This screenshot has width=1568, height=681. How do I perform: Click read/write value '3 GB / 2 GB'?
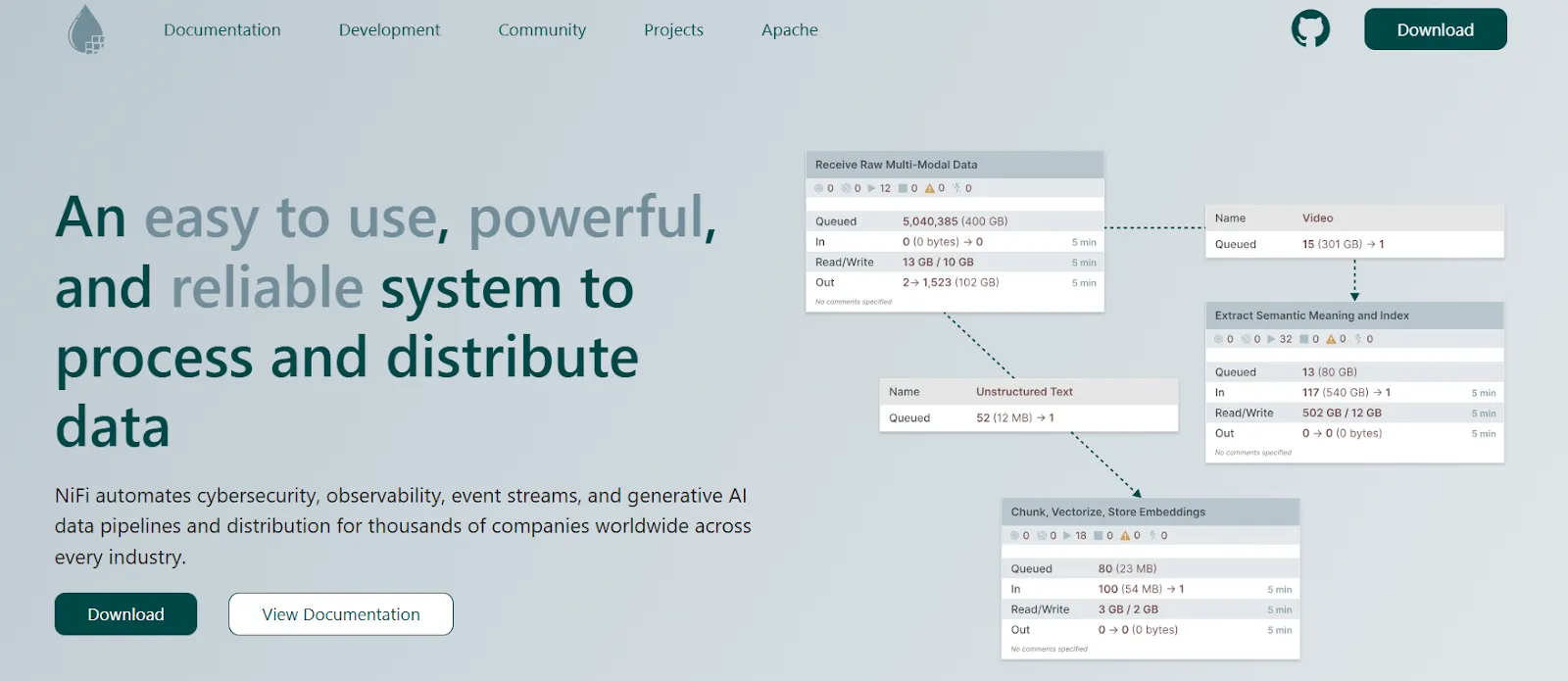point(1128,609)
